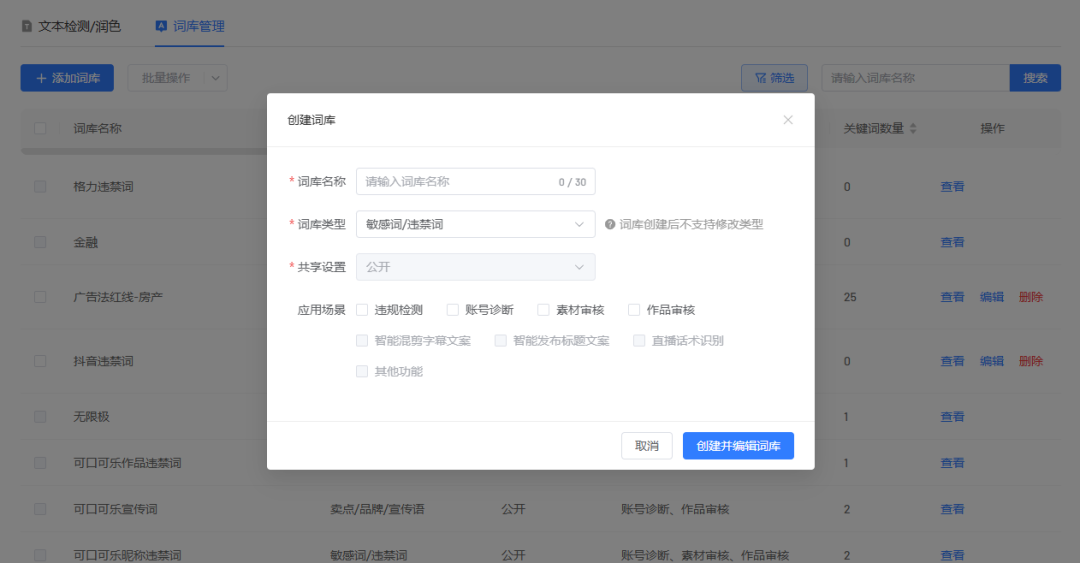Click the 创建并编辑词库 button
This screenshot has height=563, width=1080.
(738, 446)
